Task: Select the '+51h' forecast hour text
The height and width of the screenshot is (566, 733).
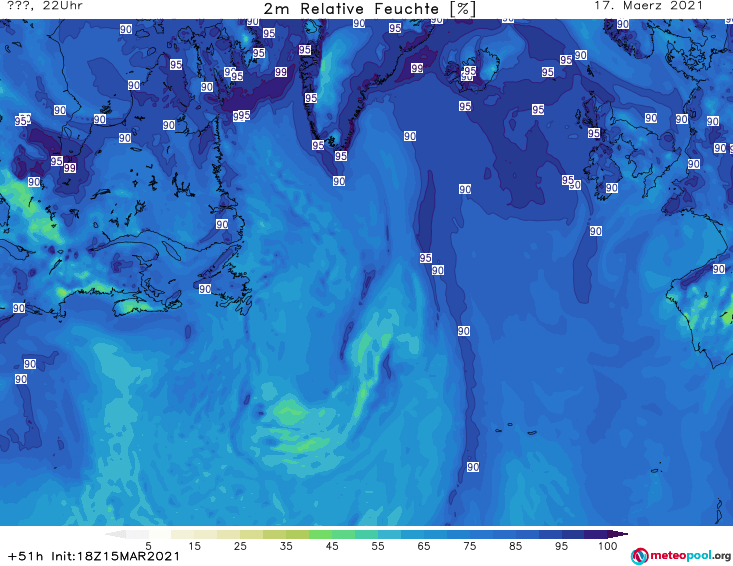Action: point(26,556)
